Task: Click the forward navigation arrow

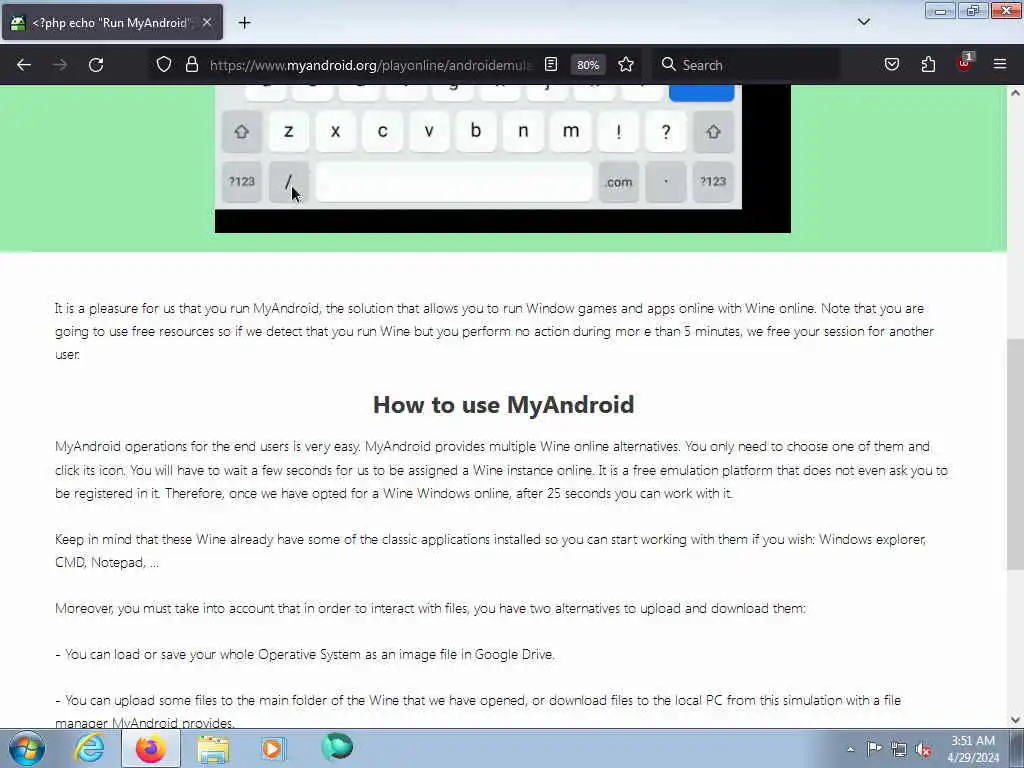Action: (x=60, y=65)
